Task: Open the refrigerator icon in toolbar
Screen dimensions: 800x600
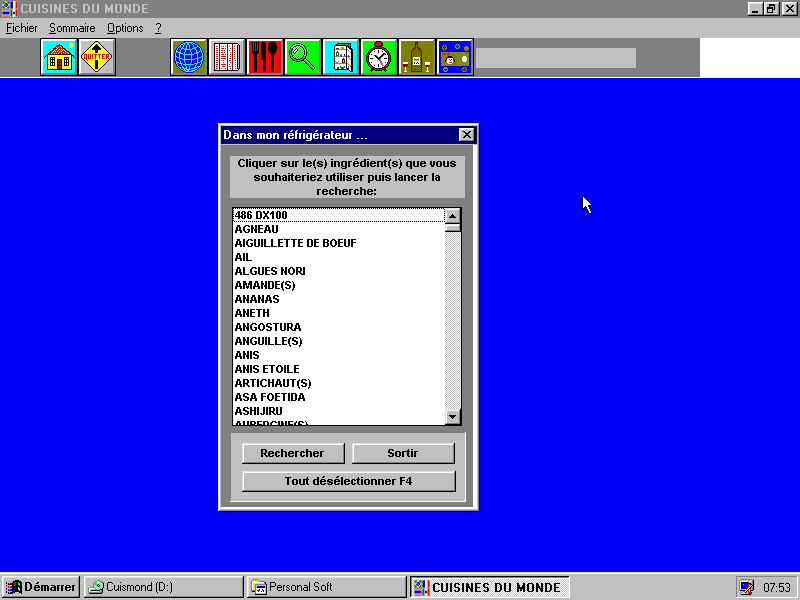Action: coord(341,57)
